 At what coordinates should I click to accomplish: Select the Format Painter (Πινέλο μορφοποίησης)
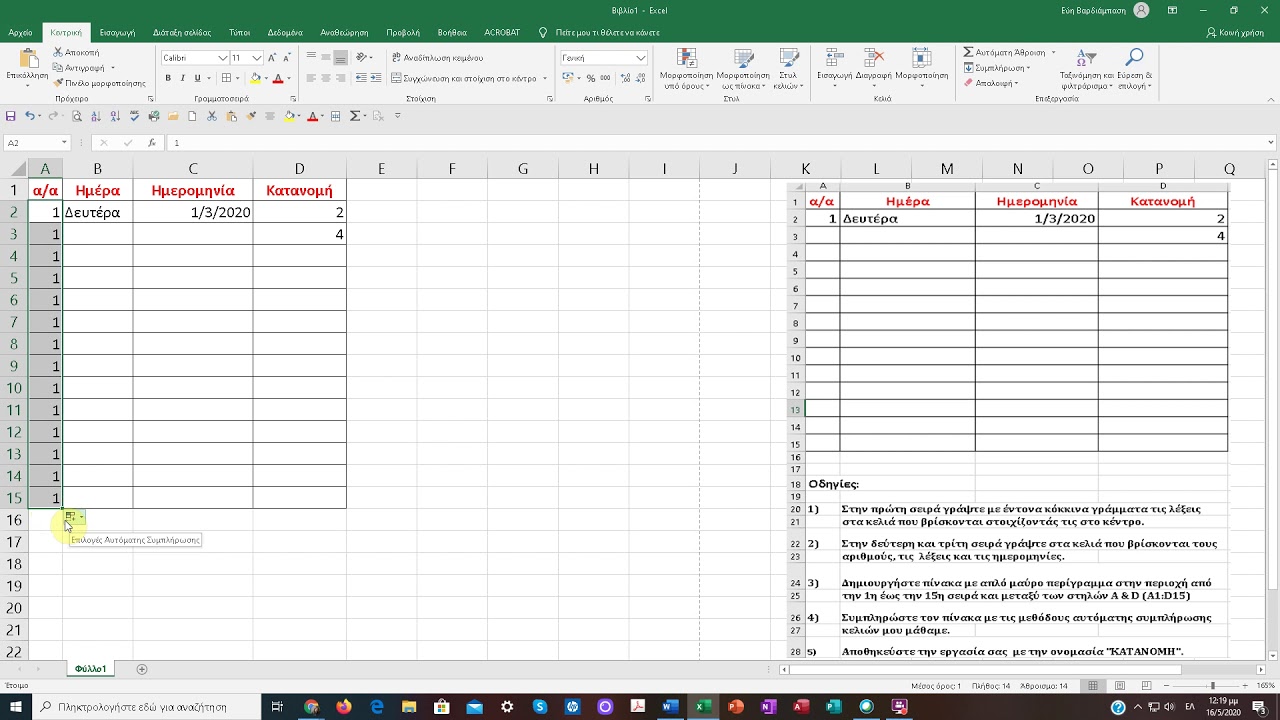pyautogui.click(x=99, y=83)
